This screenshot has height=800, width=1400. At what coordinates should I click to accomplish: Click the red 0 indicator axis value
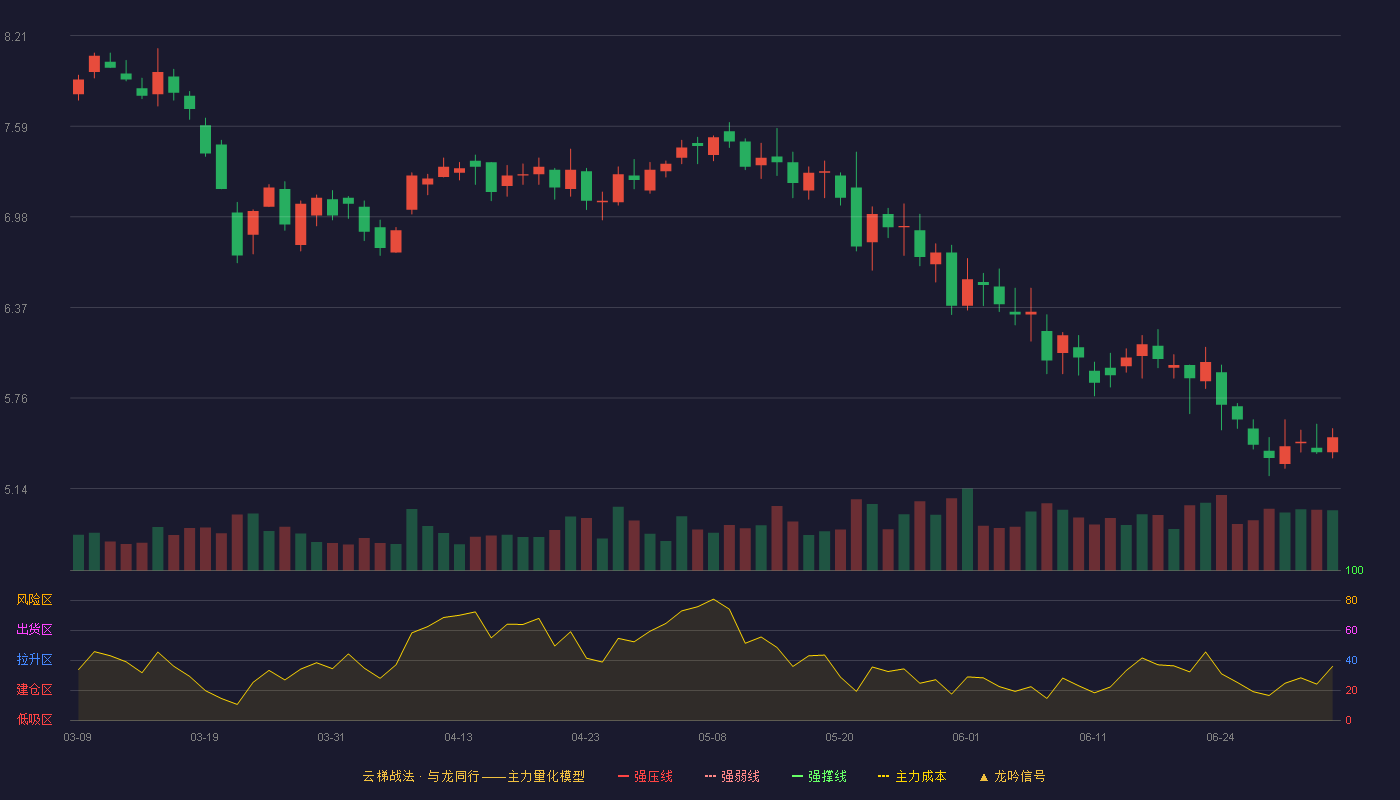pyautogui.click(x=1348, y=720)
